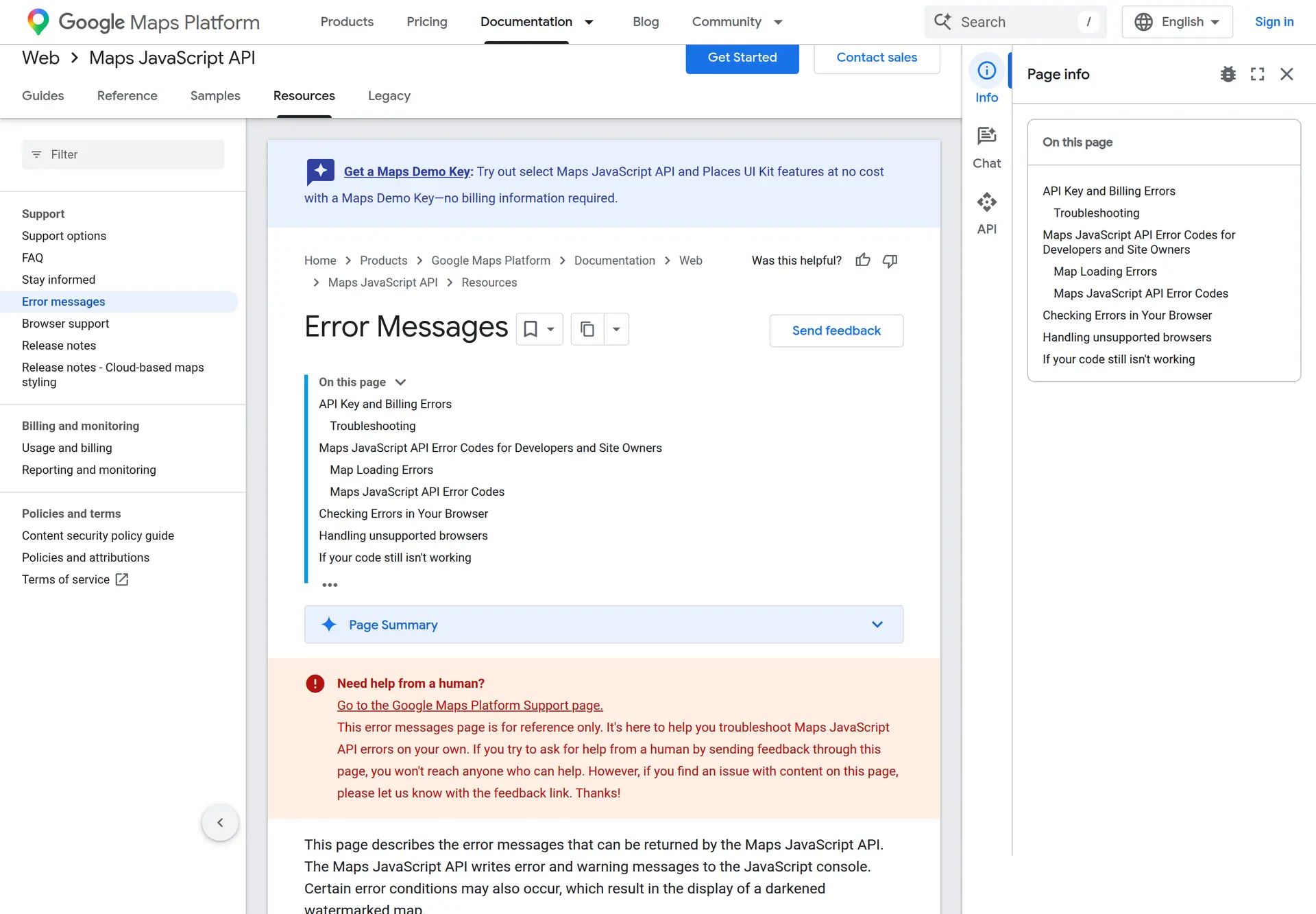Screen dimensions: 1316x914
Task: Open the English language selector
Action: pos(1177,22)
